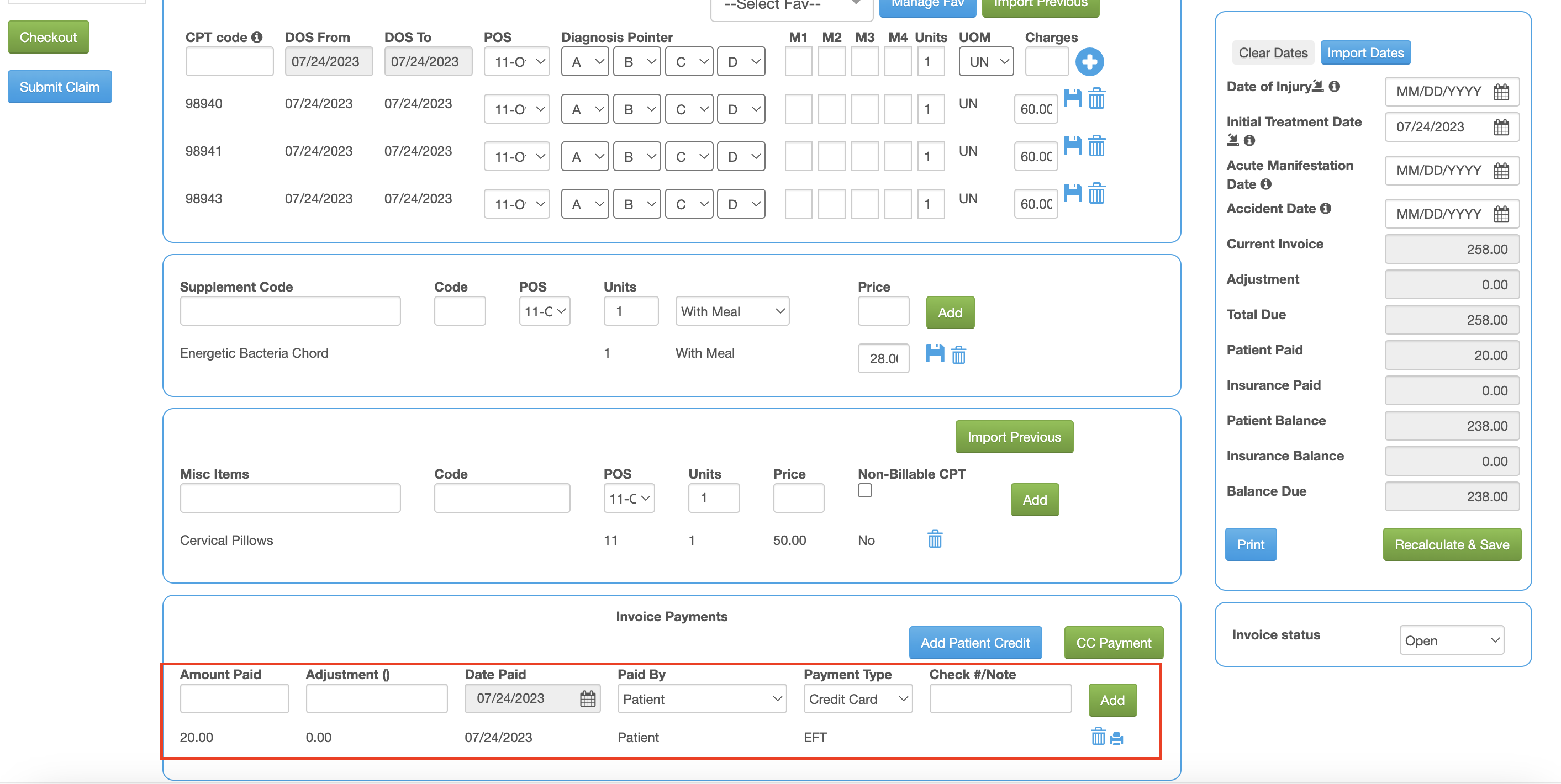
Task: Show info tooltip for Initial Treatment Date
Action: (x=1249, y=141)
